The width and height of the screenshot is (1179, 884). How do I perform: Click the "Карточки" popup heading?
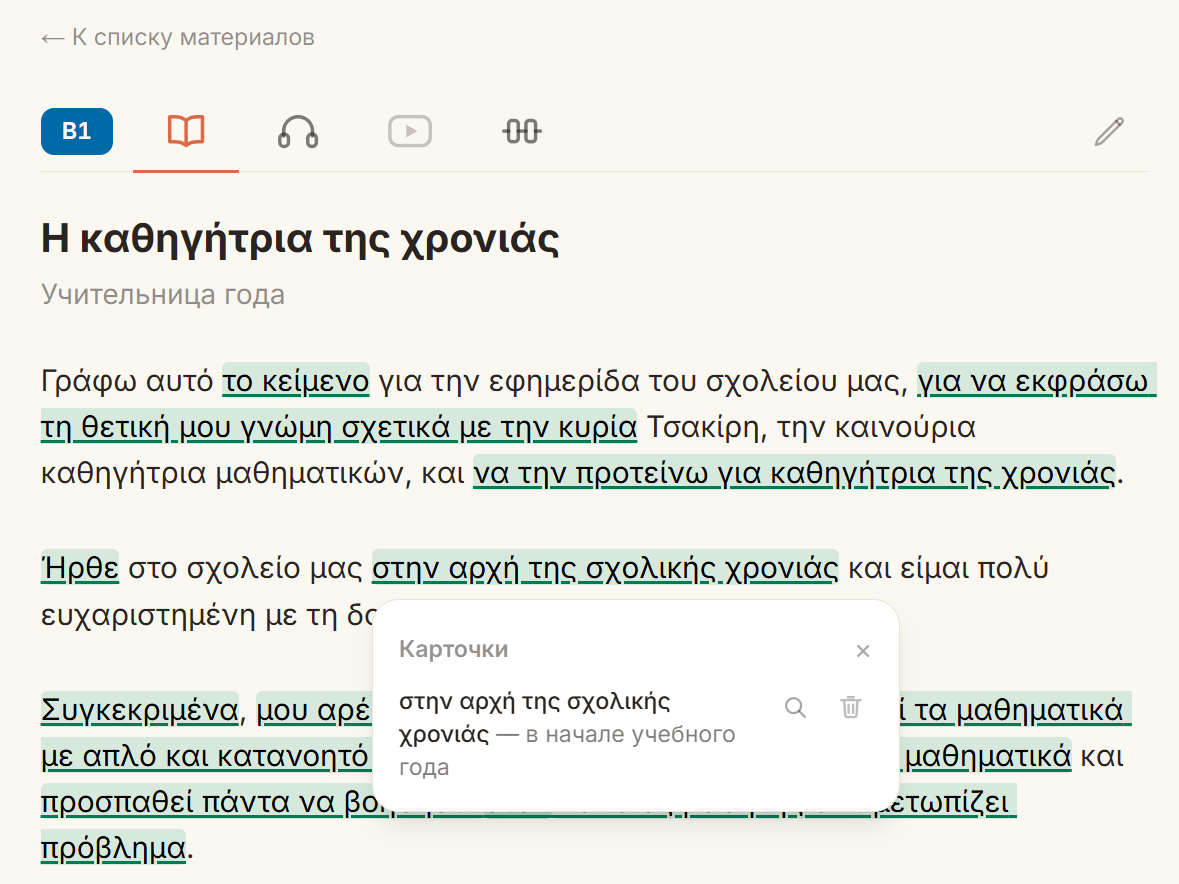[453, 649]
